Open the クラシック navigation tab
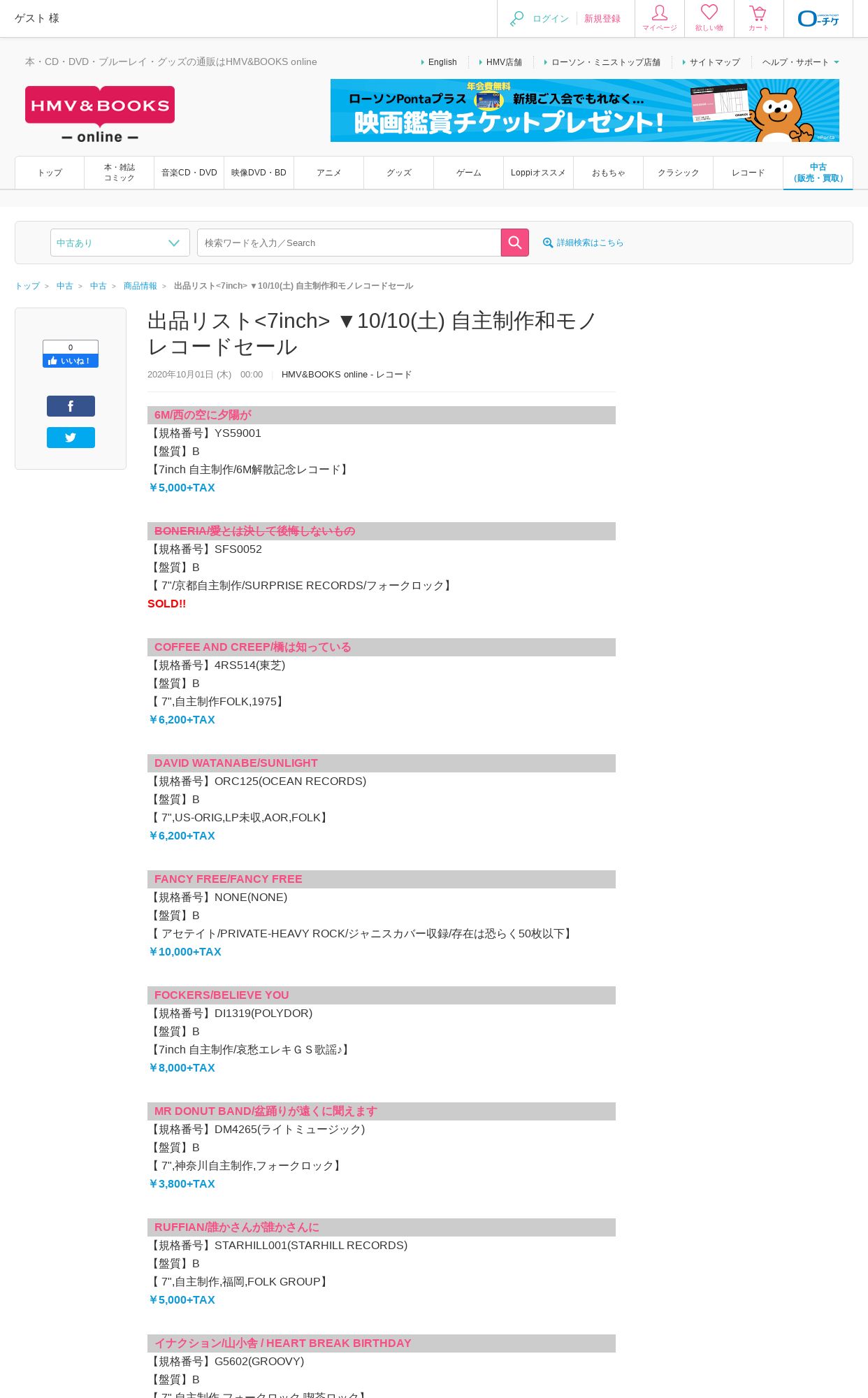The image size is (868, 1398). (679, 173)
